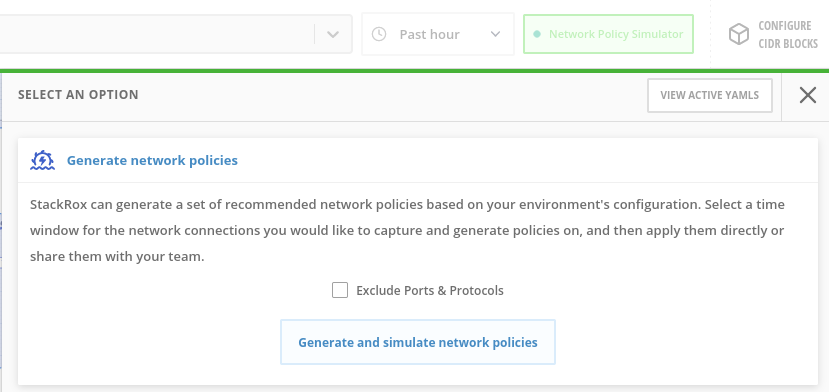Click the clock icon beside Past hour
Screen dimensions: 829x392
379,34
